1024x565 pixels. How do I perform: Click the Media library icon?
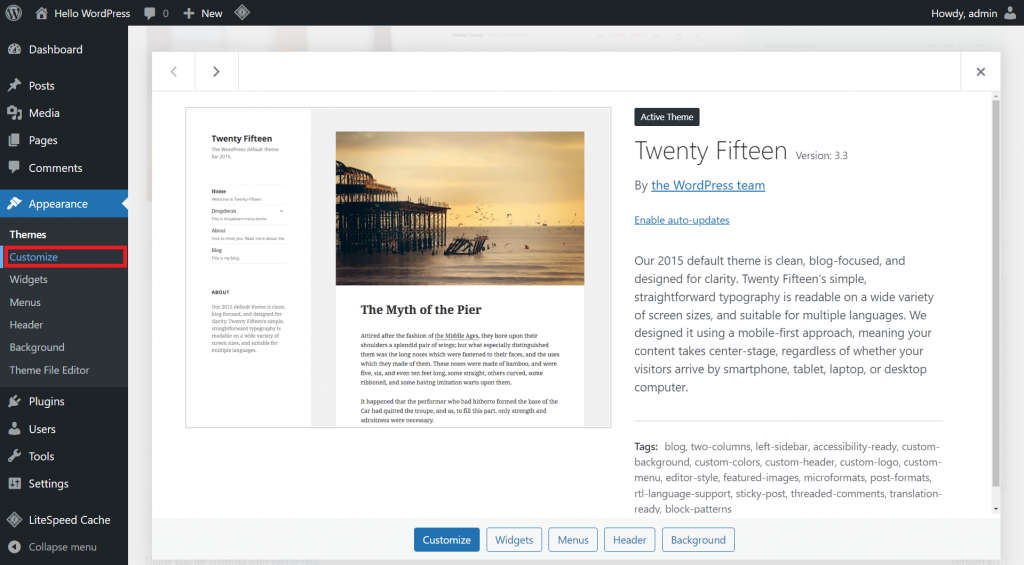pyautogui.click(x=14, y=113)
